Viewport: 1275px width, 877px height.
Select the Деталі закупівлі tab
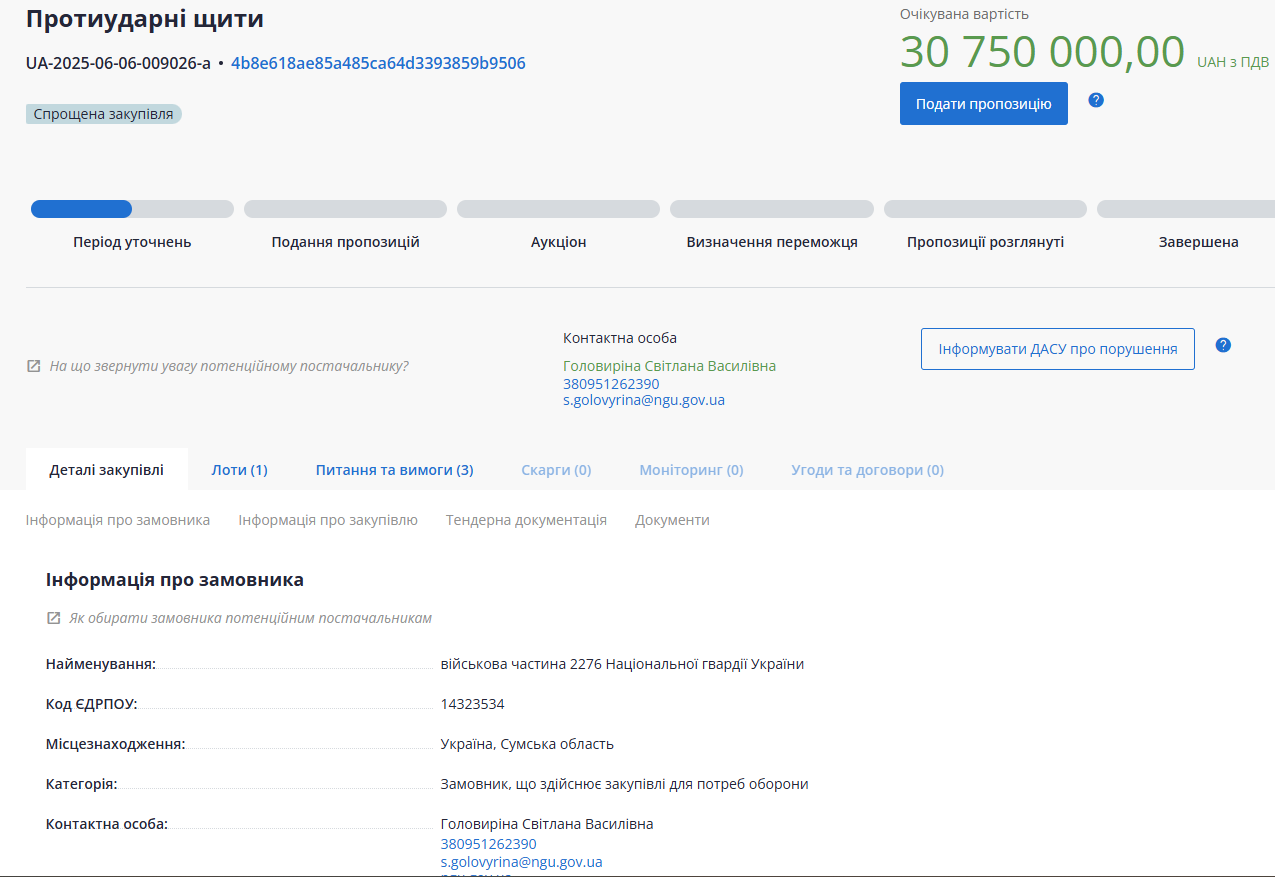(x=106, y=470)
